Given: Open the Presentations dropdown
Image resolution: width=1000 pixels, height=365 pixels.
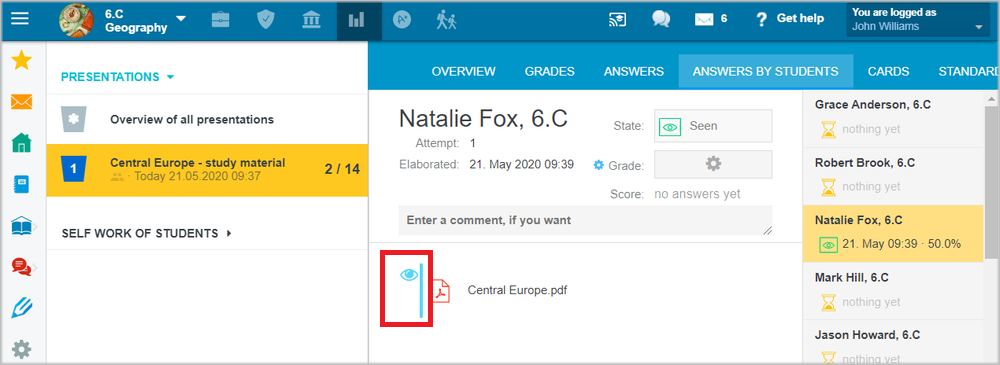Looking at the screenshot, I should pyautogui.click(x=117, y=77).
